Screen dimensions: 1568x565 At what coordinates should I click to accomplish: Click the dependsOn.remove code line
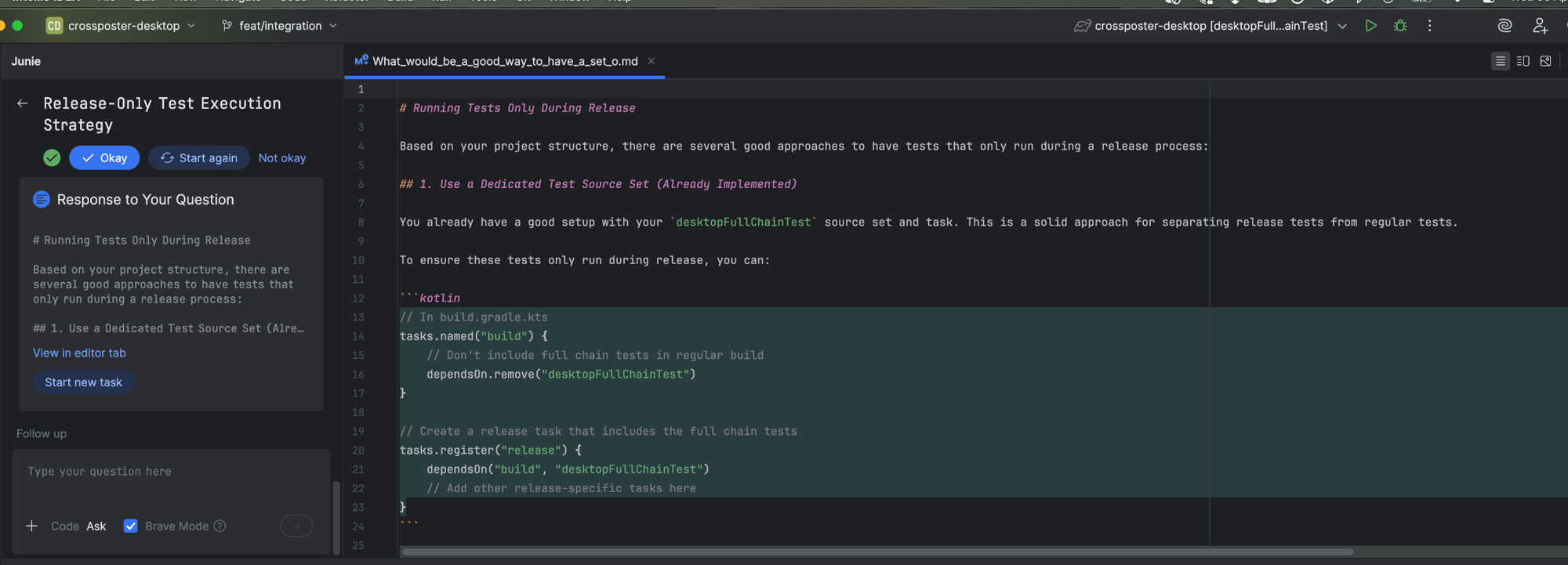[561, 374]
